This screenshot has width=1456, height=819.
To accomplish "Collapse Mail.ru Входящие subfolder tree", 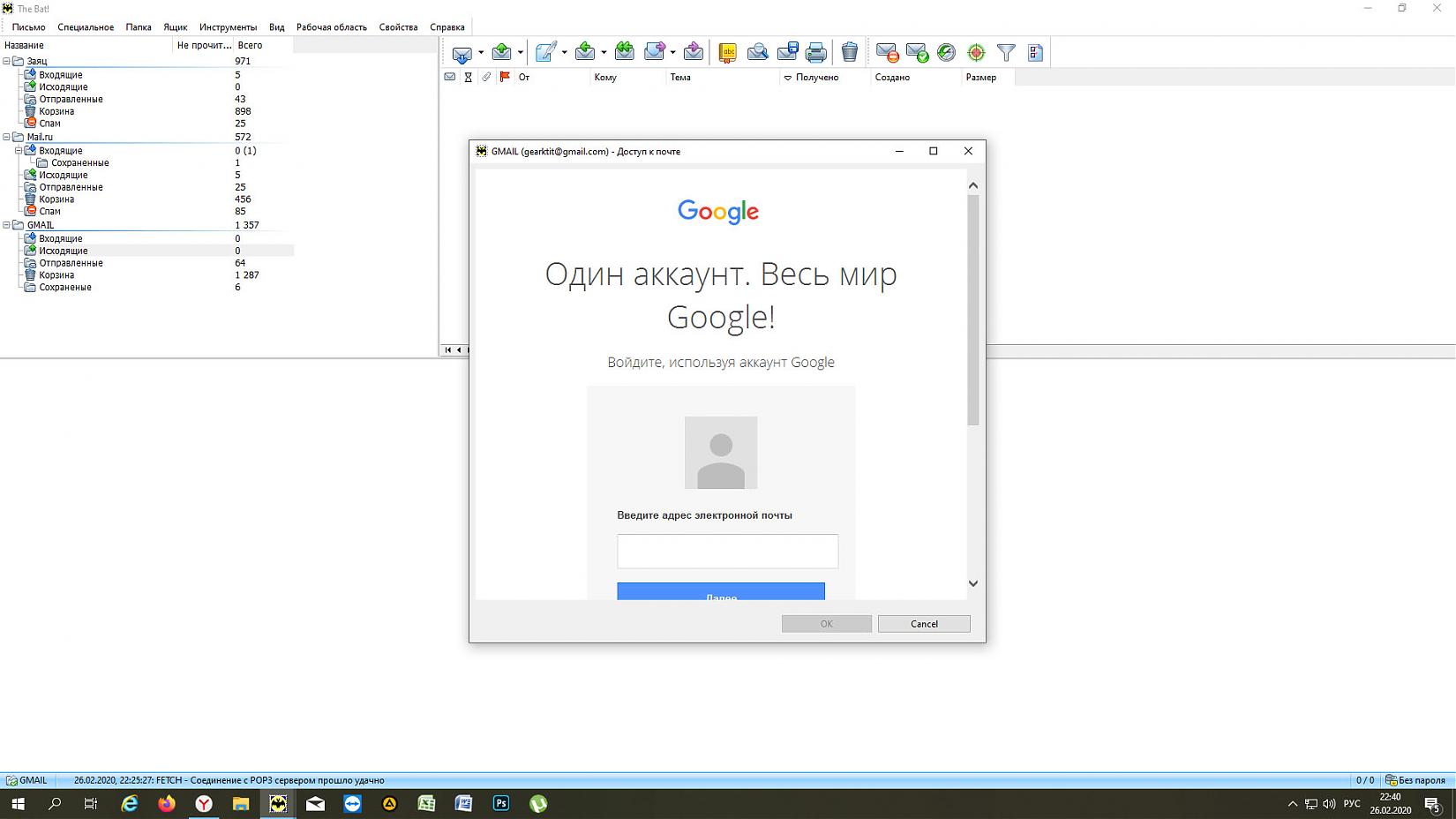I will point(19,151).
